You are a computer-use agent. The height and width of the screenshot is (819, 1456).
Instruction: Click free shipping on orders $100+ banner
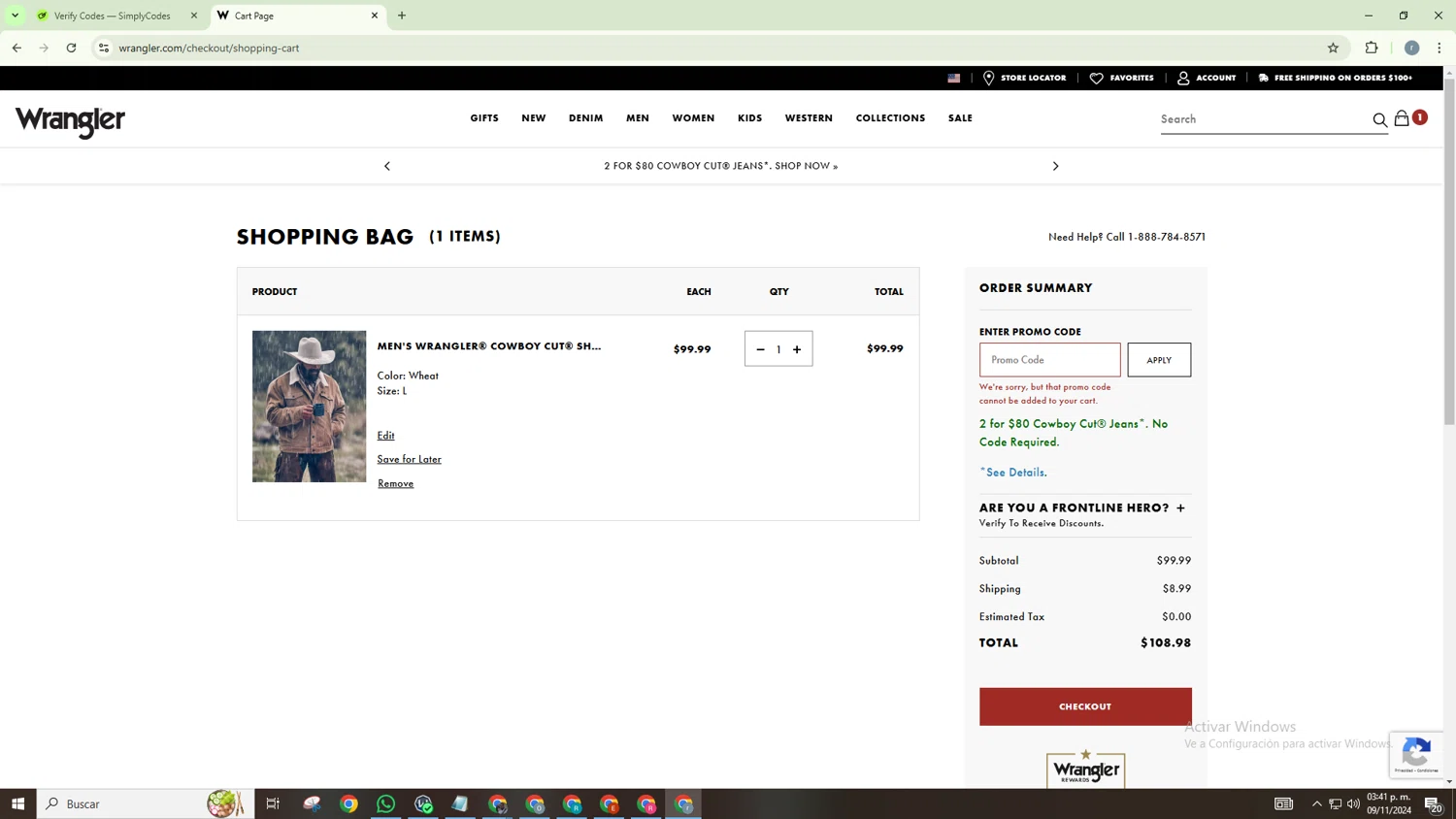(x=1336, y=78)
